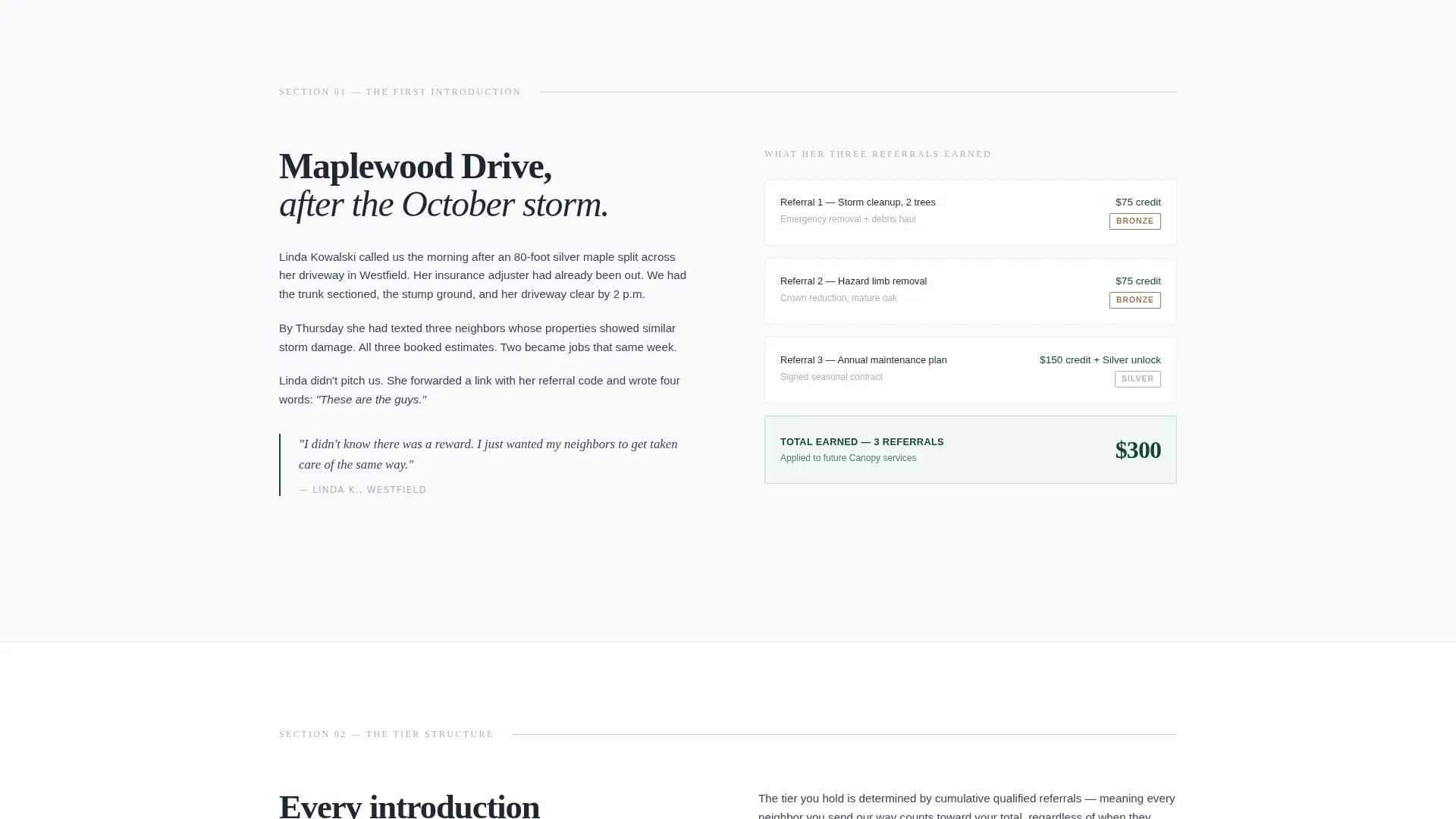This screenshot has height=819, width=1456.
Task: Click the '$75 credit' value on Referral 2
Action: pyautogui.click(x=1137, y=281)
